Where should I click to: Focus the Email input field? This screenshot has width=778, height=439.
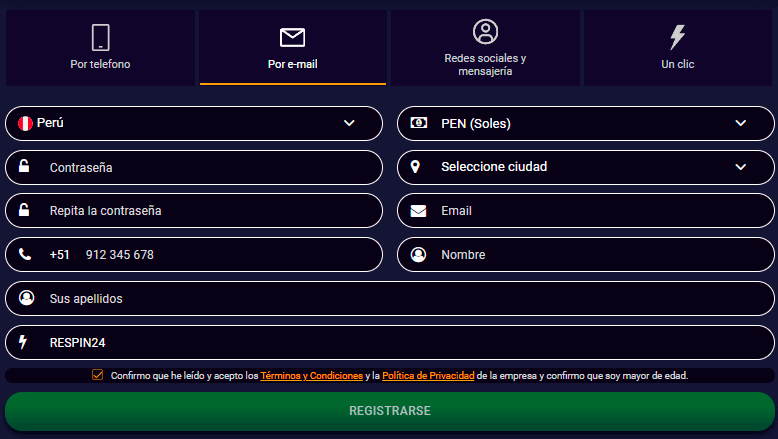(600, 211)
